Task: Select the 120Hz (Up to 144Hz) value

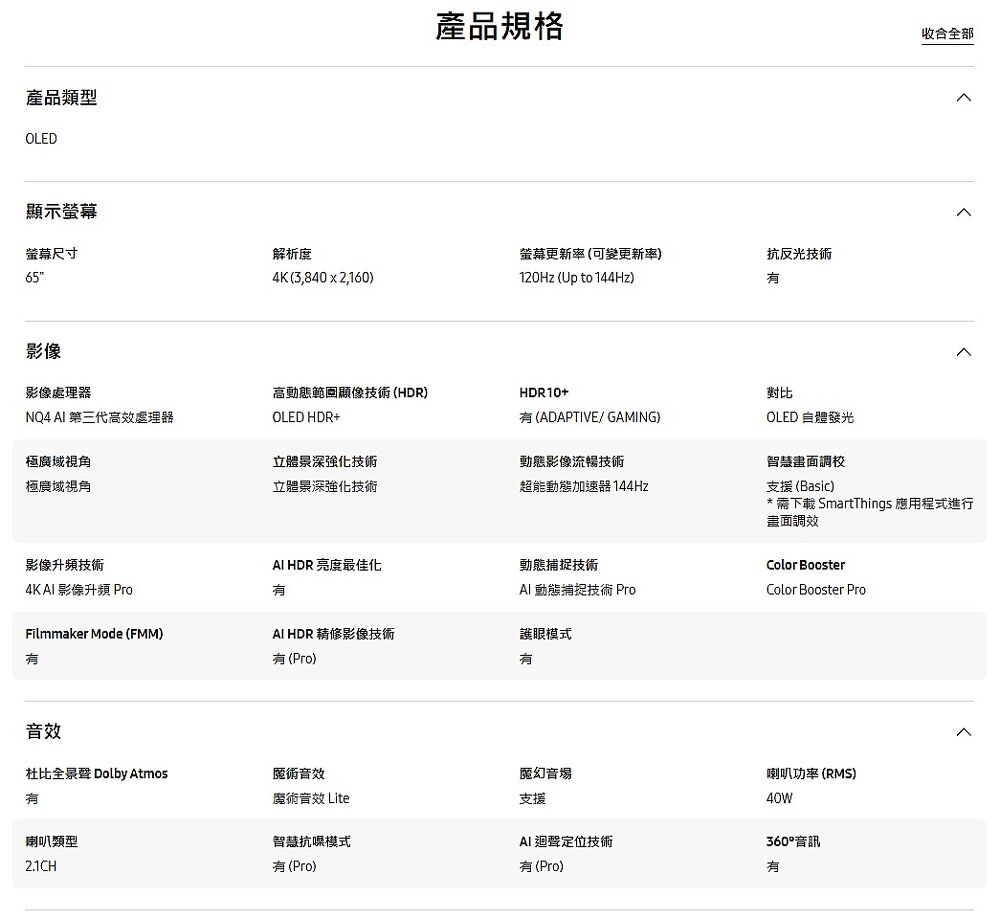Action: tap(577, 277)
